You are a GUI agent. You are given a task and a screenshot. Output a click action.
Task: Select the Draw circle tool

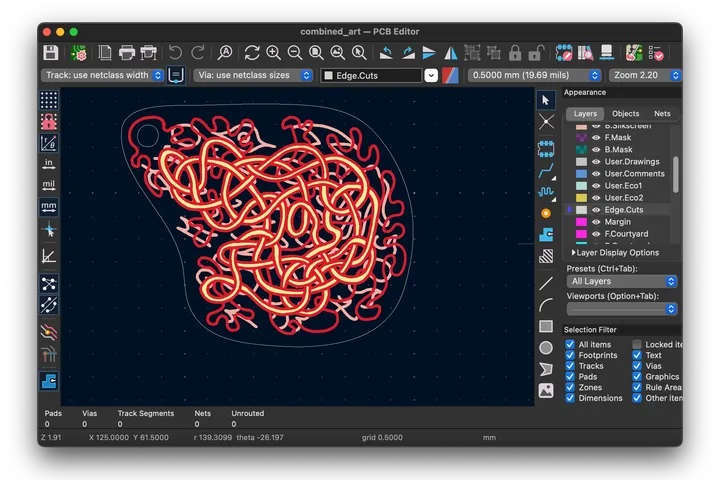click(x=546, y=348)
